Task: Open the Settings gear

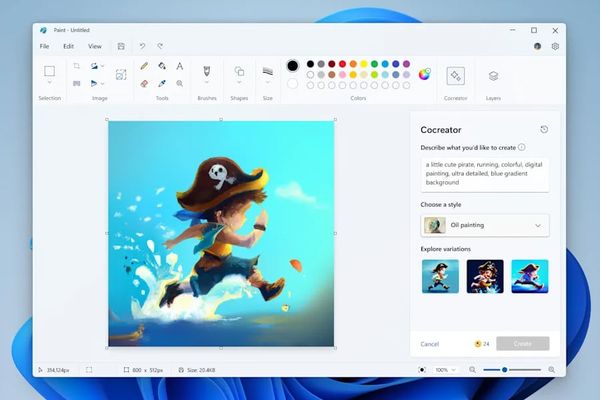Action: (x=555, y=46)
